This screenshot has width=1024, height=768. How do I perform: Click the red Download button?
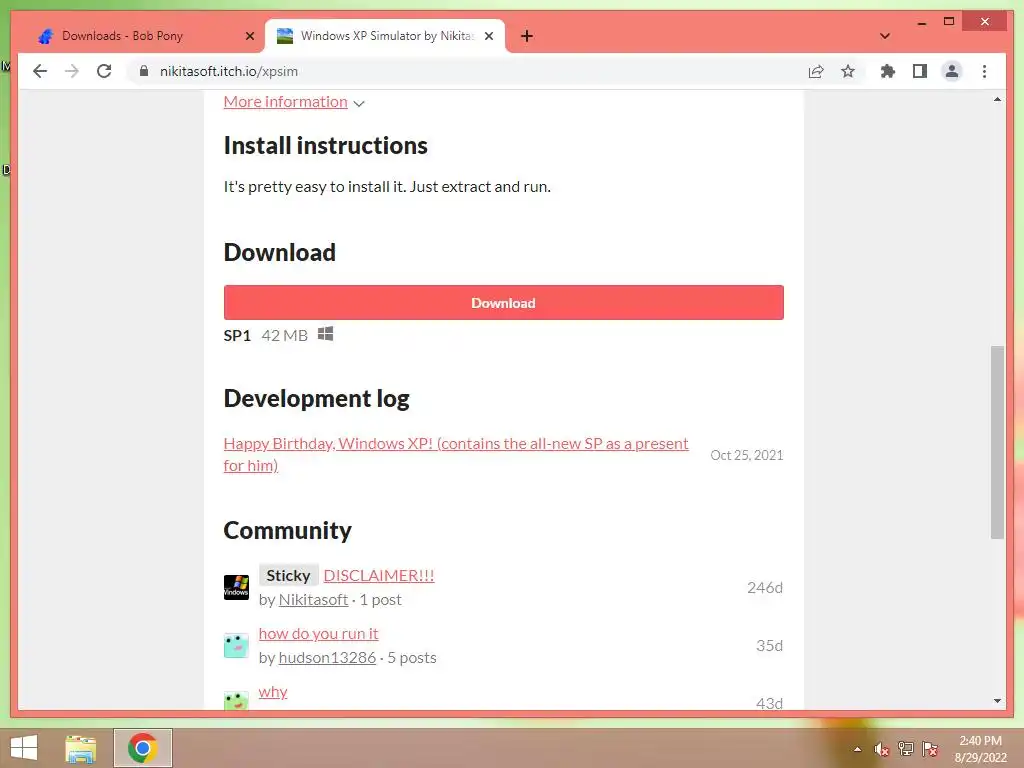coord(504,302)
